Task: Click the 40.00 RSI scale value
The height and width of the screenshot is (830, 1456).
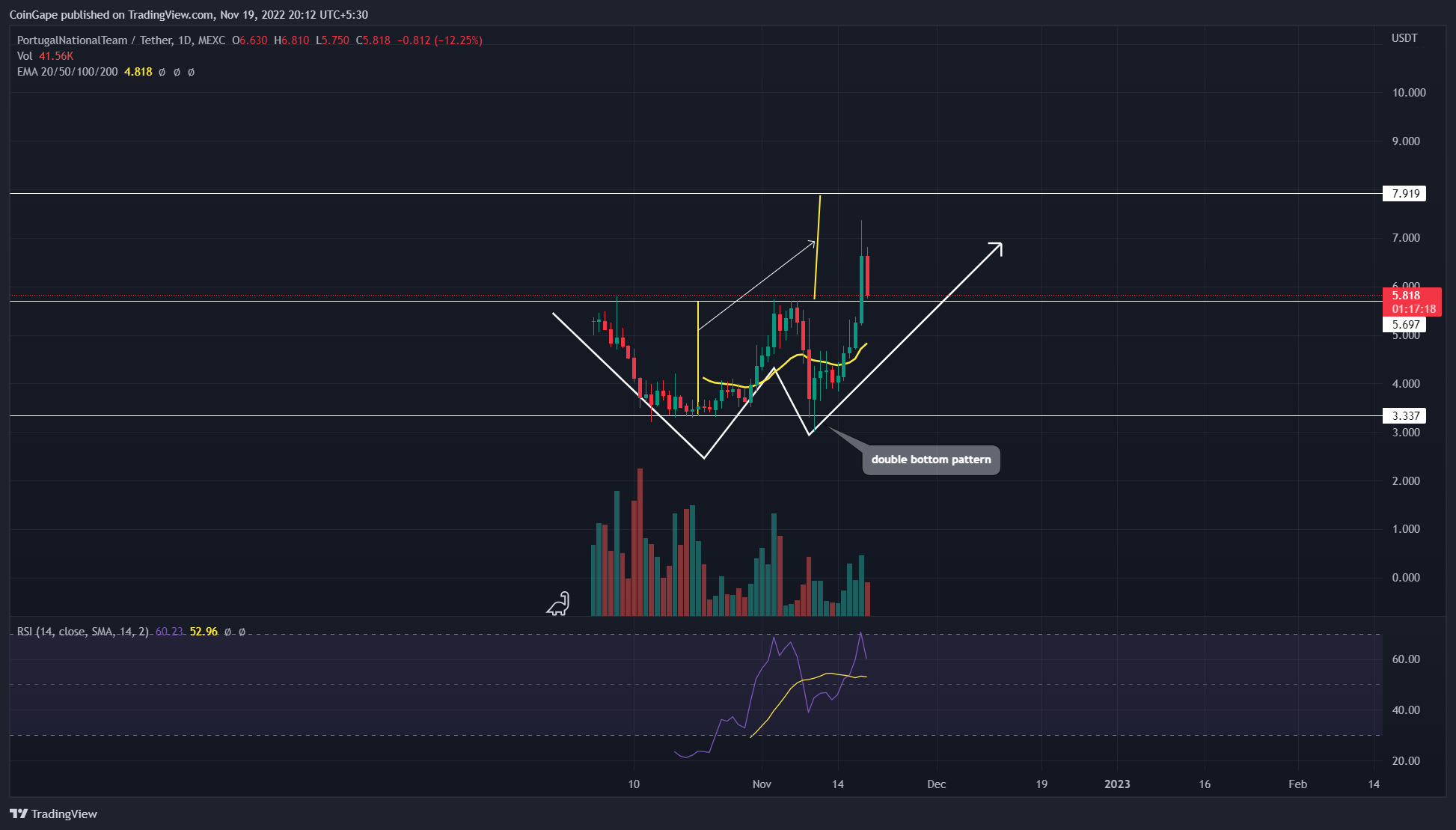Action: [1406, 710]
